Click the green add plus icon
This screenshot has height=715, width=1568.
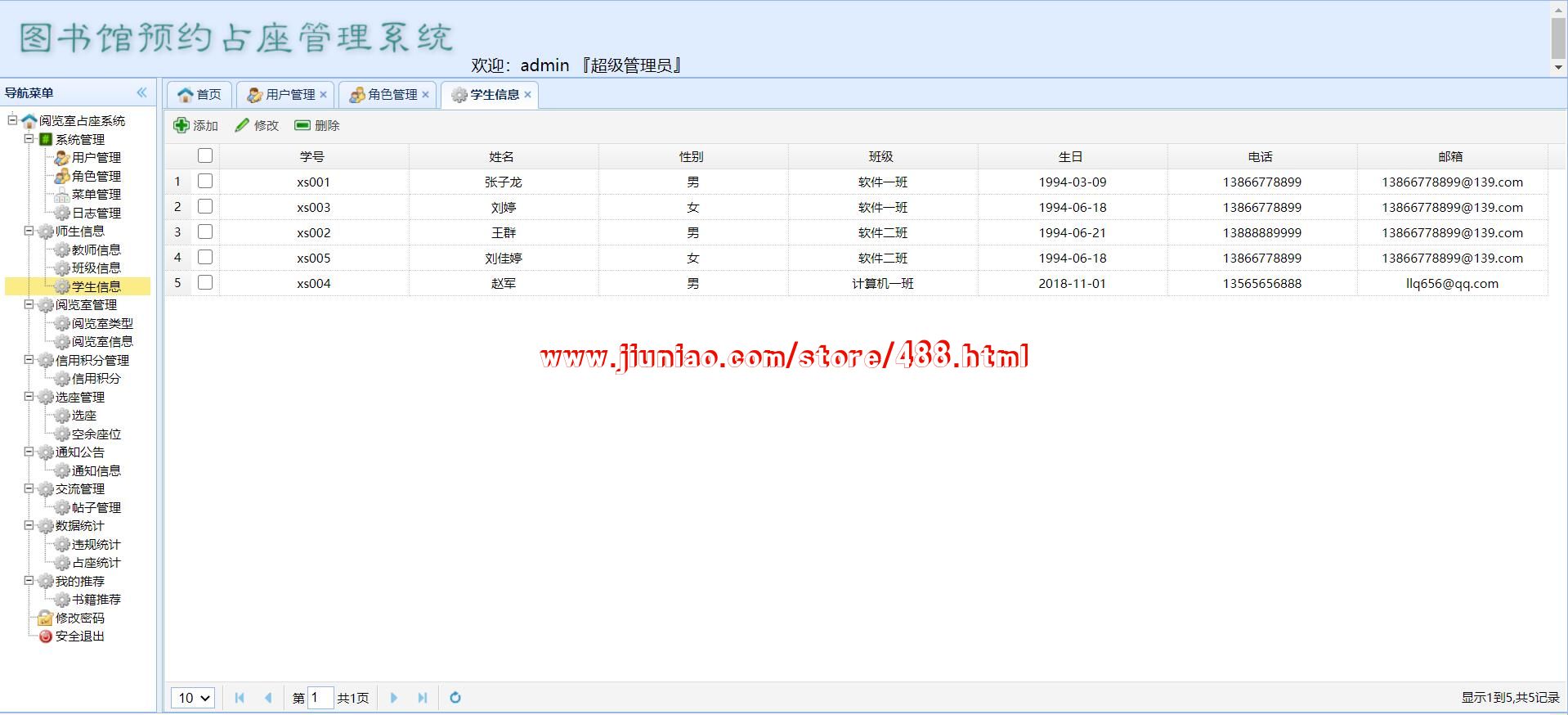click(181, 125)
